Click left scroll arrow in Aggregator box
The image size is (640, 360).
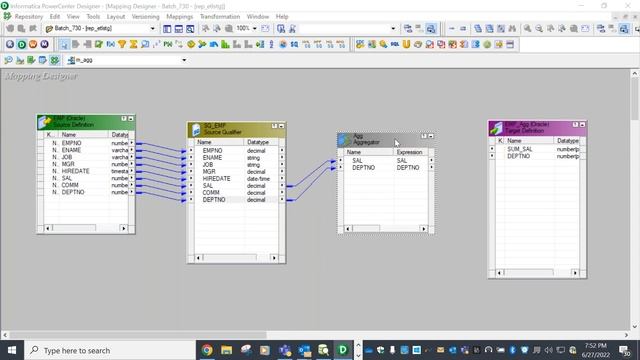coord(348,229)
